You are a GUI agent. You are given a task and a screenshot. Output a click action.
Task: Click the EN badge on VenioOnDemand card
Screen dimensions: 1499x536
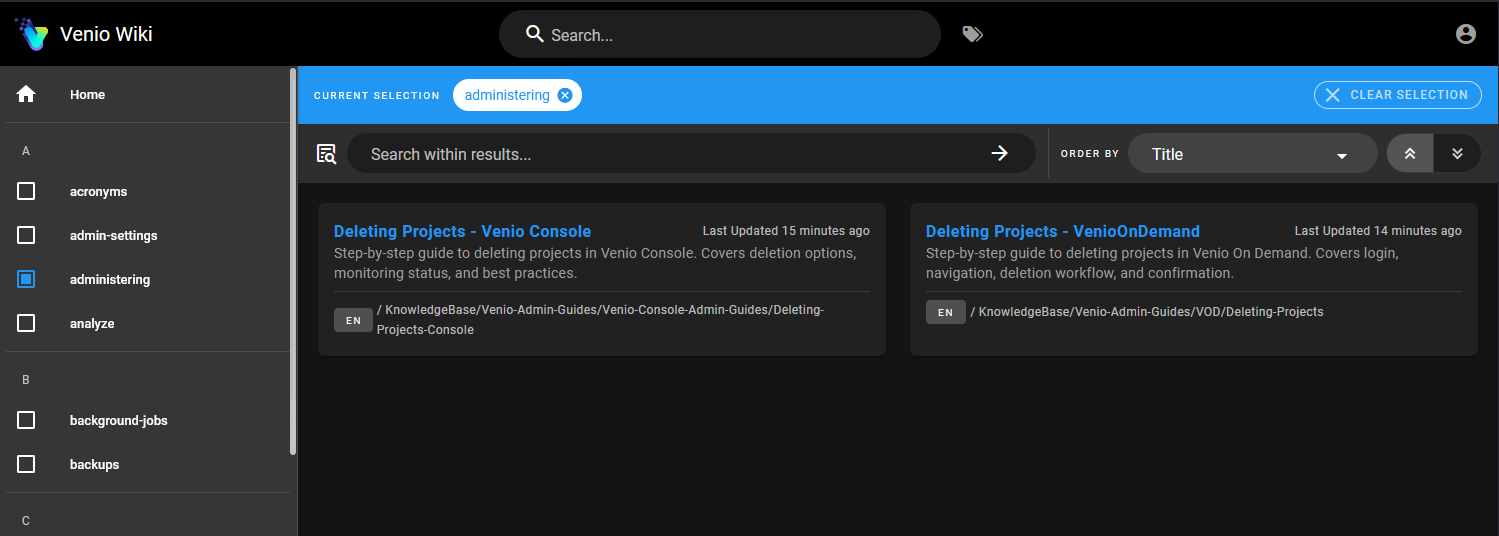tap(945, 312)
